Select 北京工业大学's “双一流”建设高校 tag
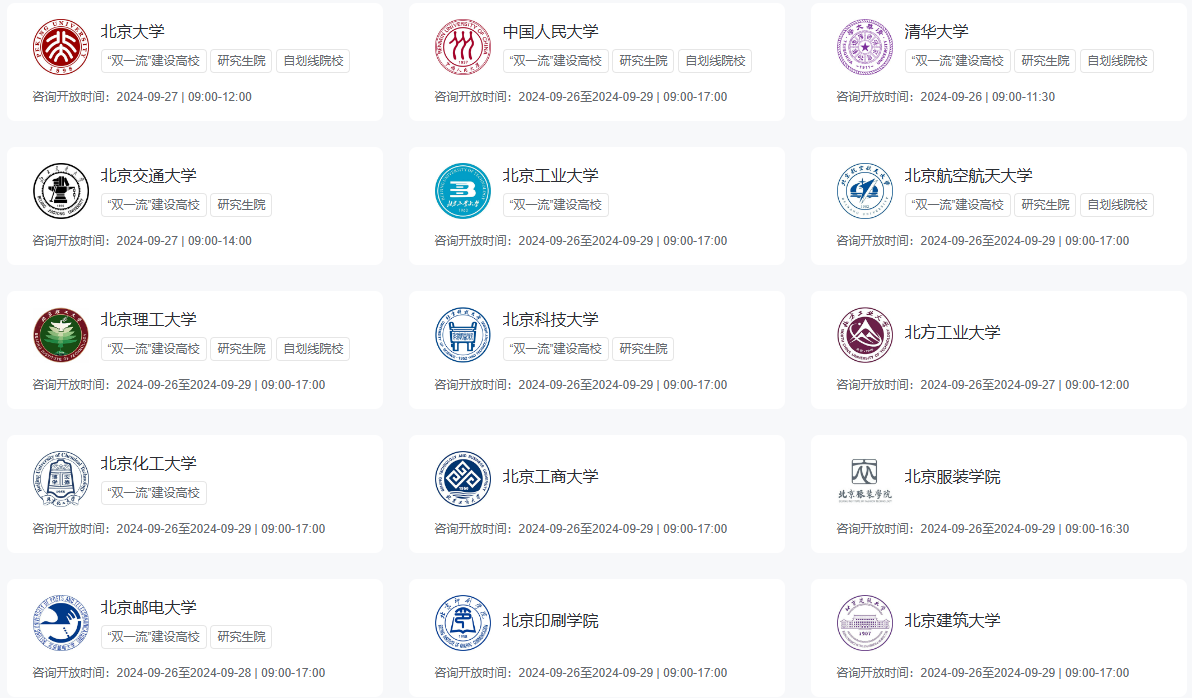1192x698 pixels. (556, 205)
